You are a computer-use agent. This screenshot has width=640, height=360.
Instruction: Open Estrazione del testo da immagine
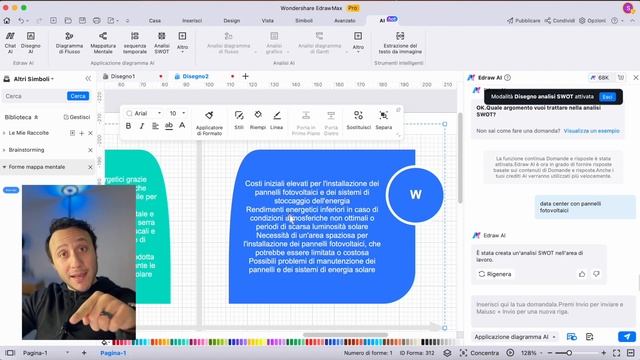pos(400,42)
